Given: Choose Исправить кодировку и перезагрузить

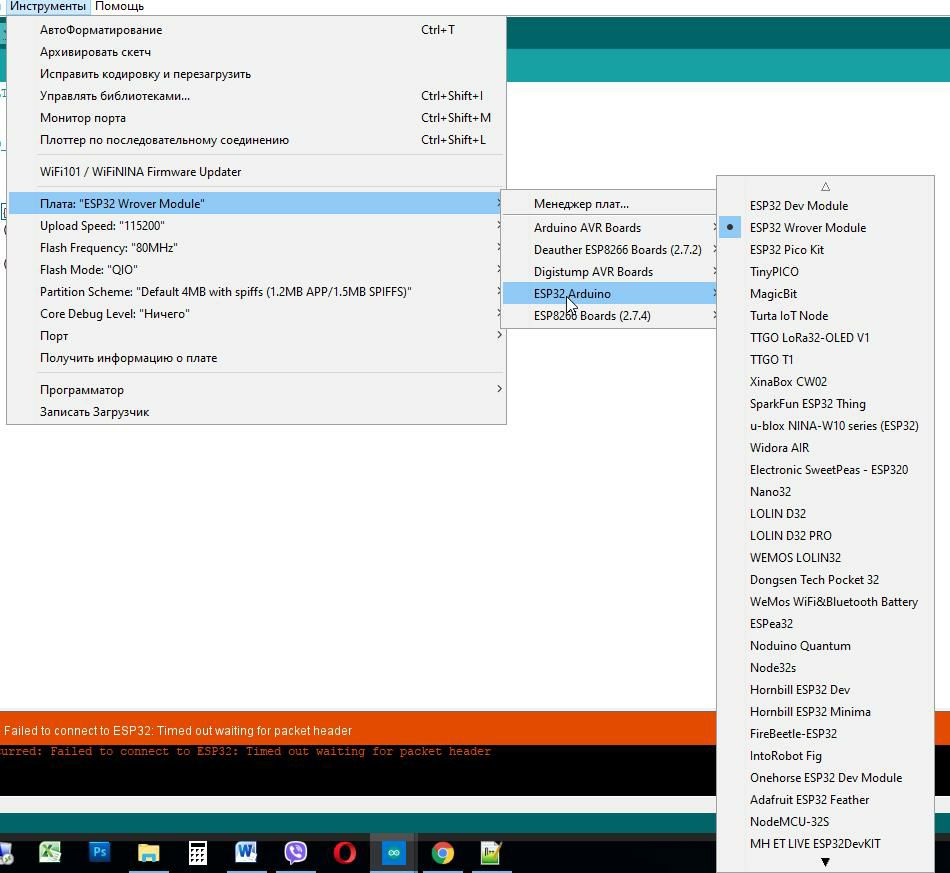Looking at the screenshot, I should coord(256,74).
